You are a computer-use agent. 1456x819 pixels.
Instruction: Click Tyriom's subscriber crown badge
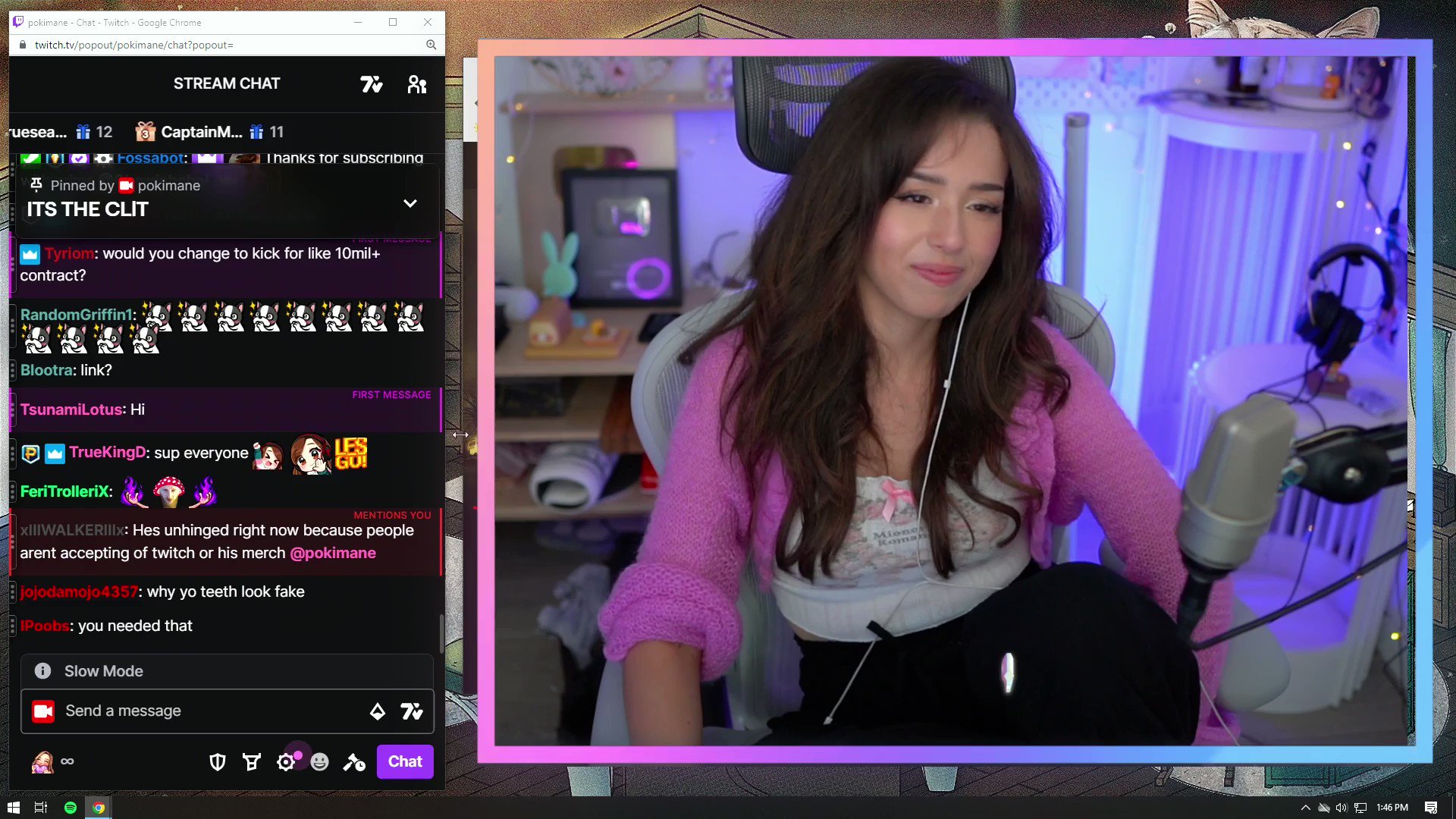[x=30, y=253]
